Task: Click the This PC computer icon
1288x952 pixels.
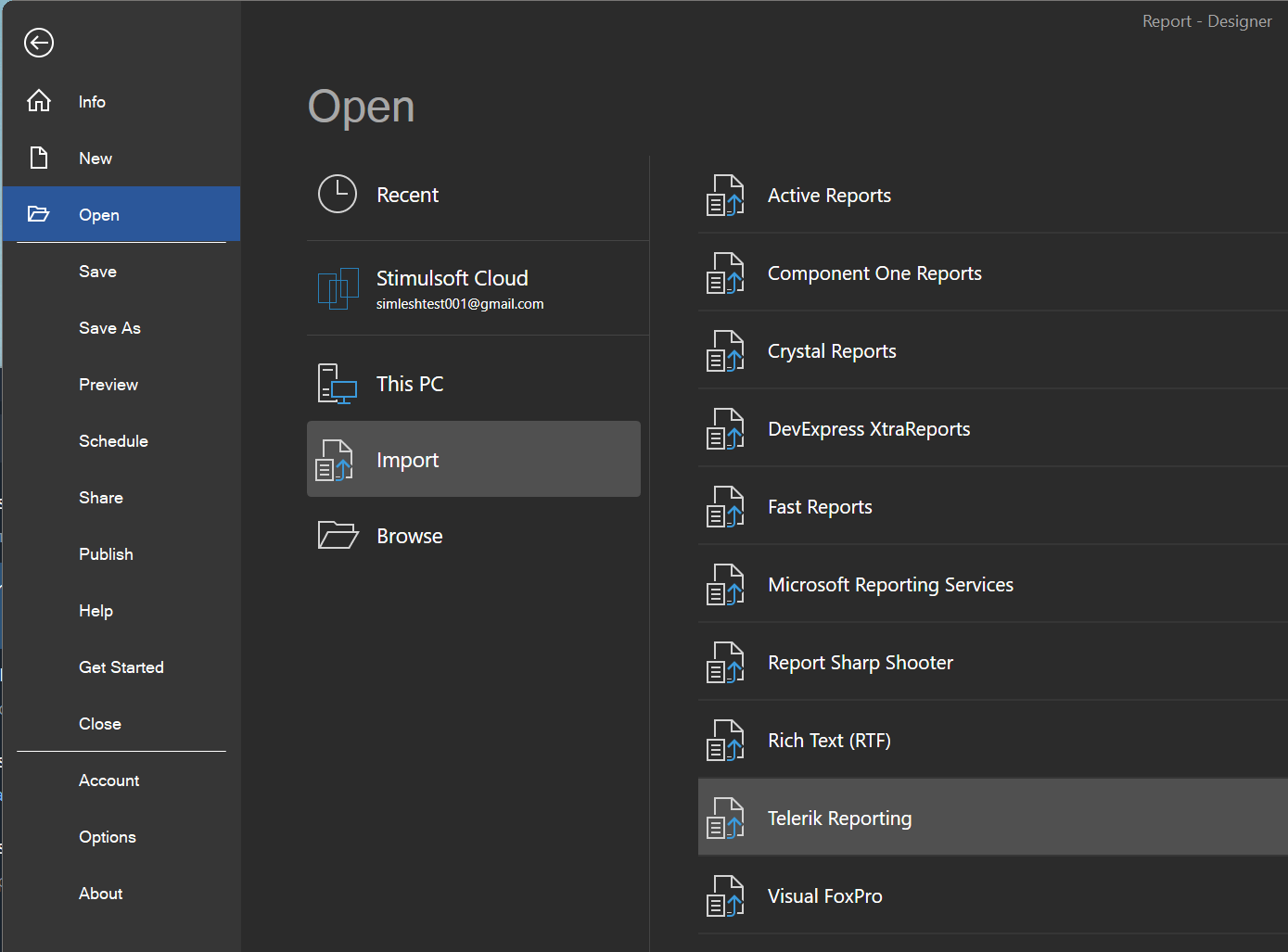Action: [338, 384]
